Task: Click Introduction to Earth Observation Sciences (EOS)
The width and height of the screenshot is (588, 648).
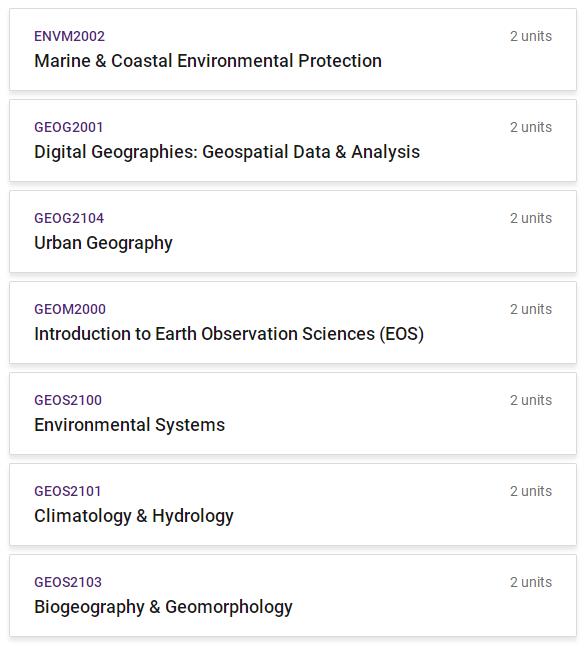Action: click(x=229, y=334)
